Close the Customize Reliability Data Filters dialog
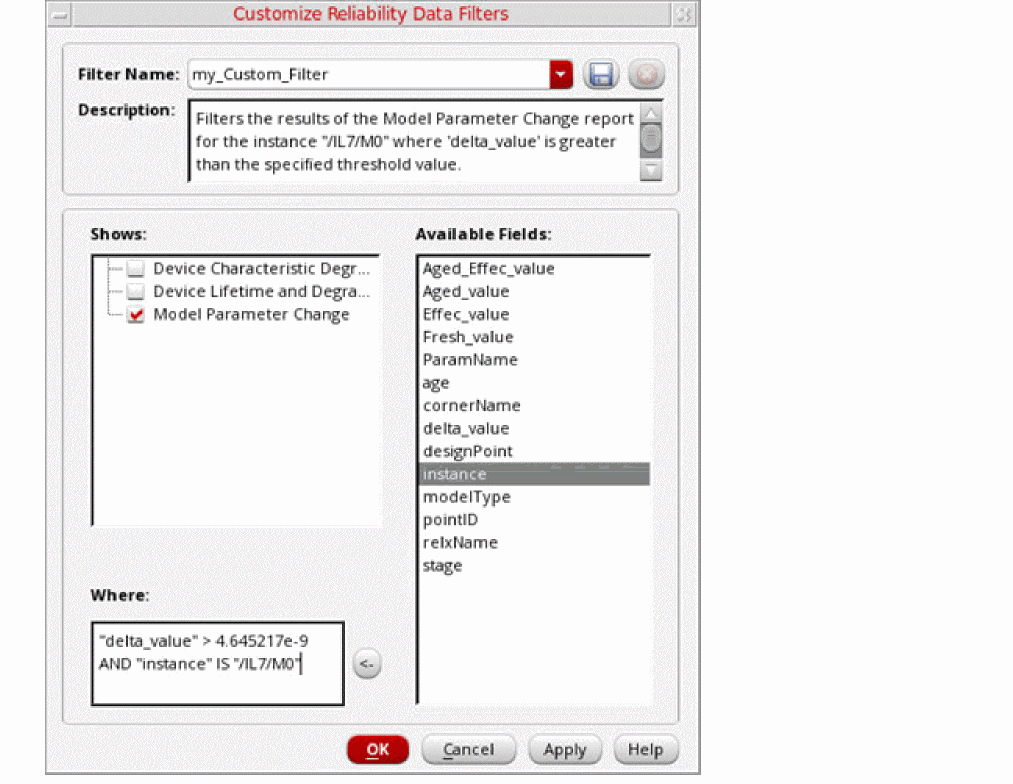The height and width of the screenshot is (784, 1013). (x=684, y=14)
